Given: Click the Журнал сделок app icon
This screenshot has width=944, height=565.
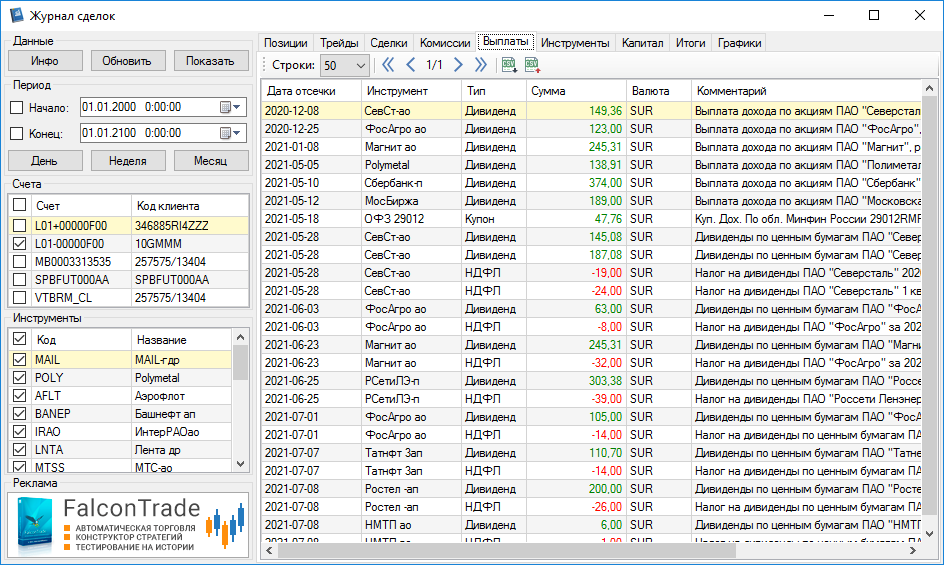Looking at the screenshot, I should coord(16,15).
